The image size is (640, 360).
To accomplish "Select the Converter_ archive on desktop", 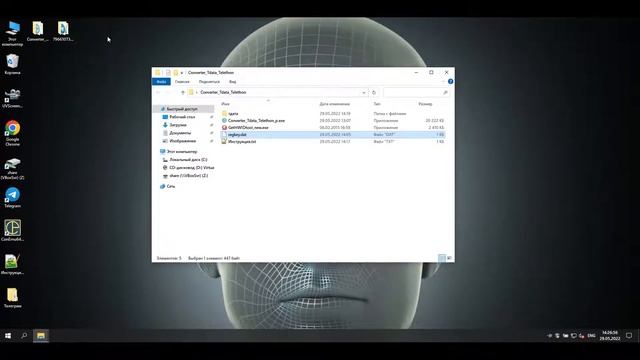I will [x=38, y=31].
